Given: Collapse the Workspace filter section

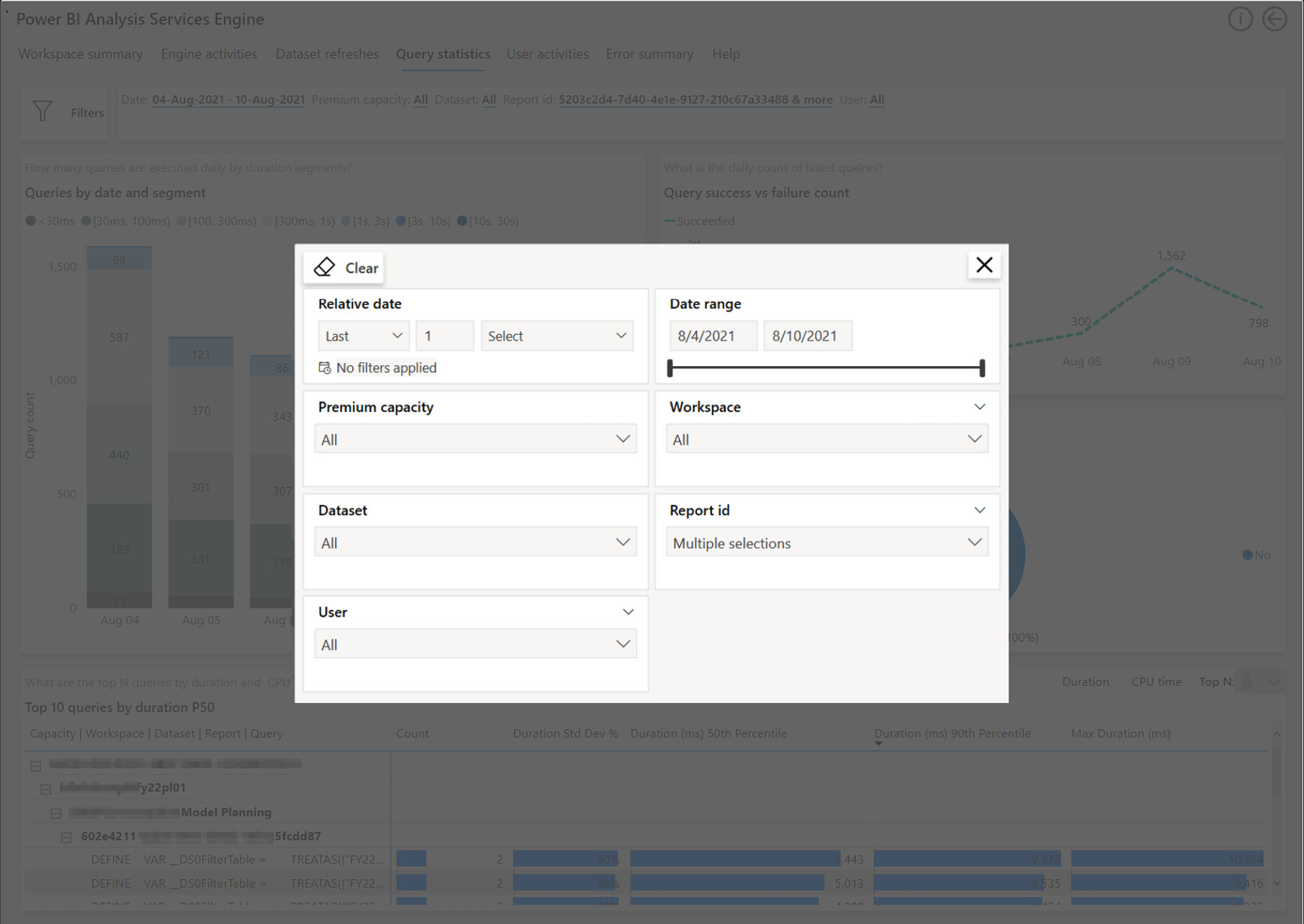Looking at the screenshot, I should (x=979, y=407).
